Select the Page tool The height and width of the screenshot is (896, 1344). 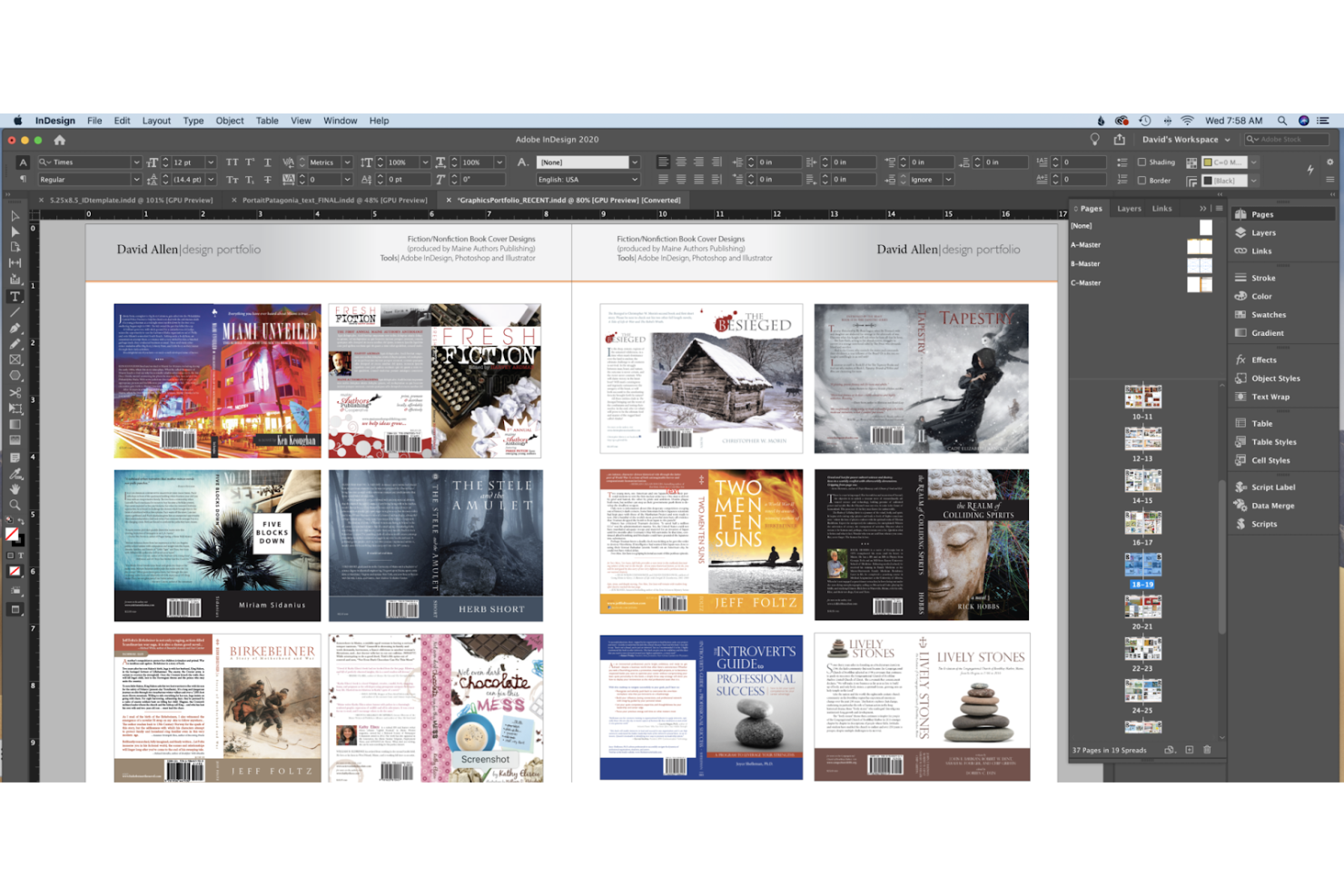pyautogui.click(x=15, y=247)
